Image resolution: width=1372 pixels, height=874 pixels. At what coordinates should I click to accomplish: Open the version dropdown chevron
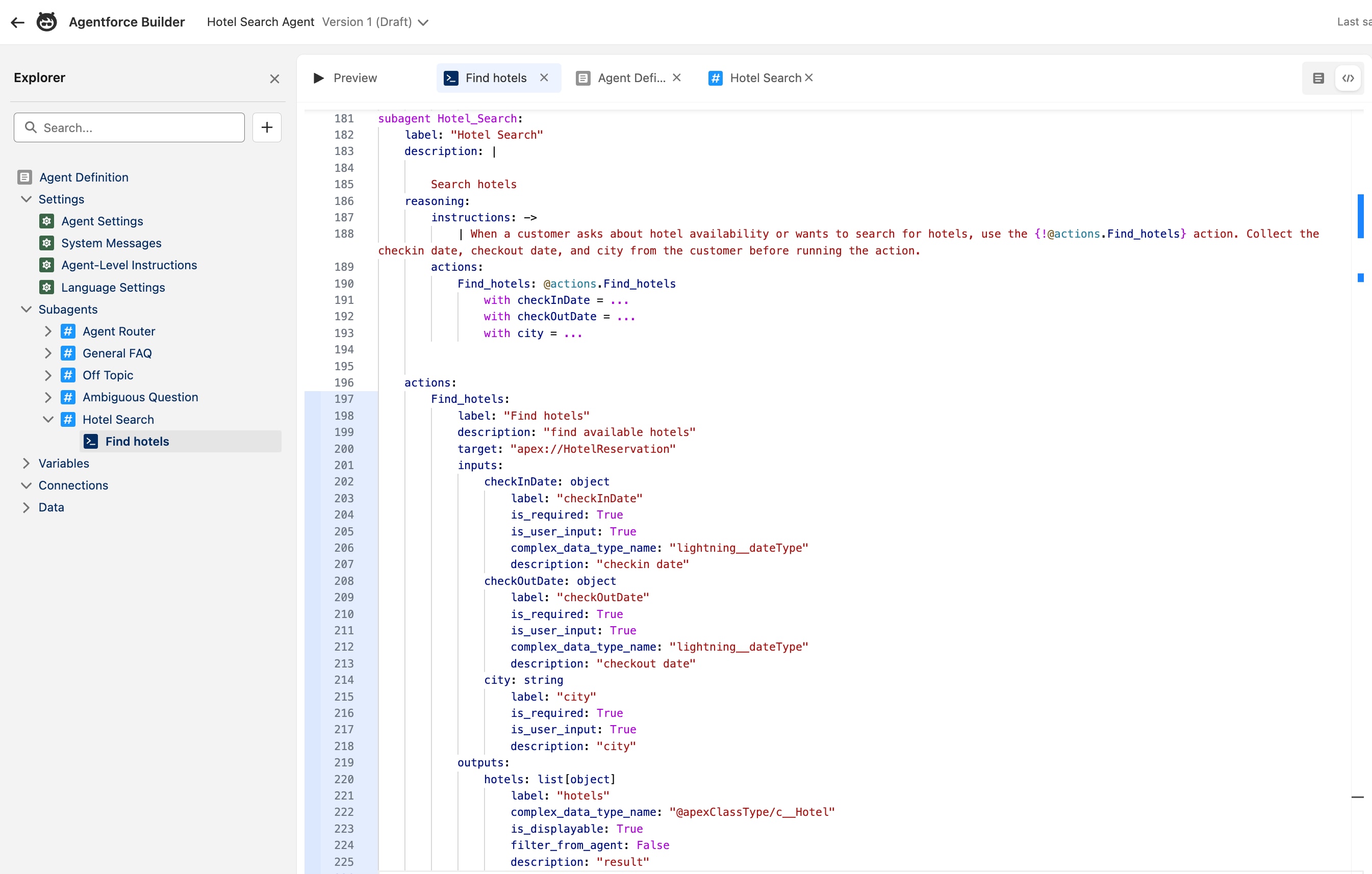[x=423, y=22]
